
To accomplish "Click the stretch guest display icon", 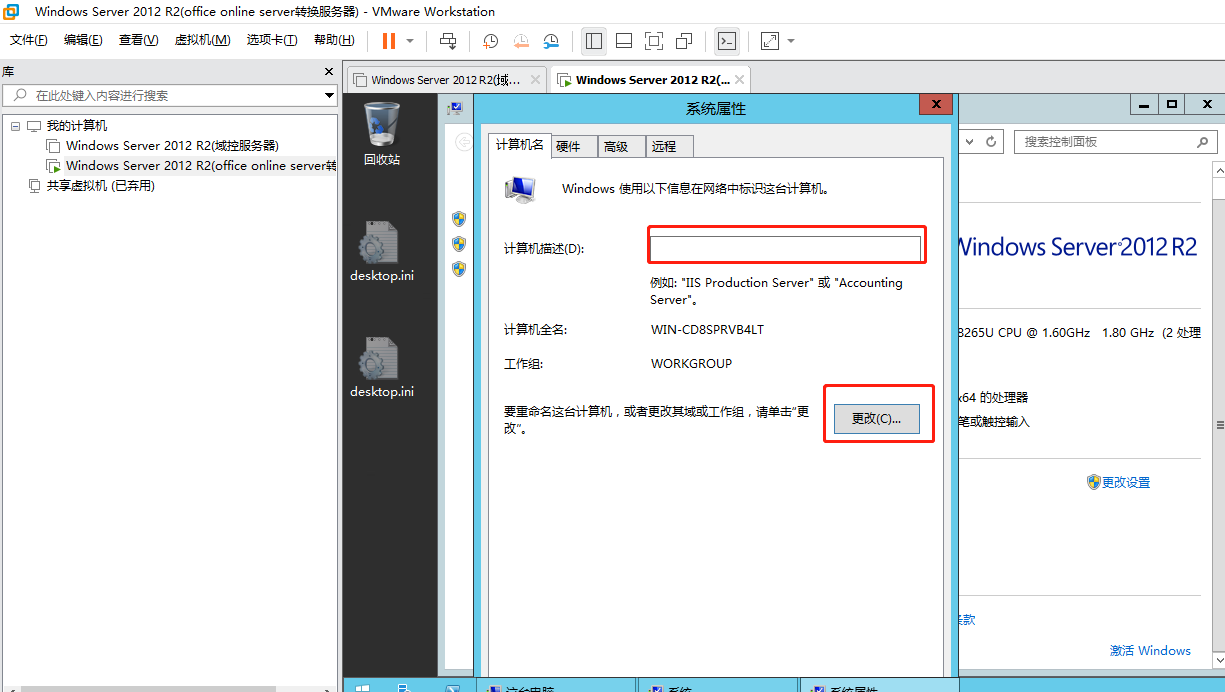I will [770, 41].
